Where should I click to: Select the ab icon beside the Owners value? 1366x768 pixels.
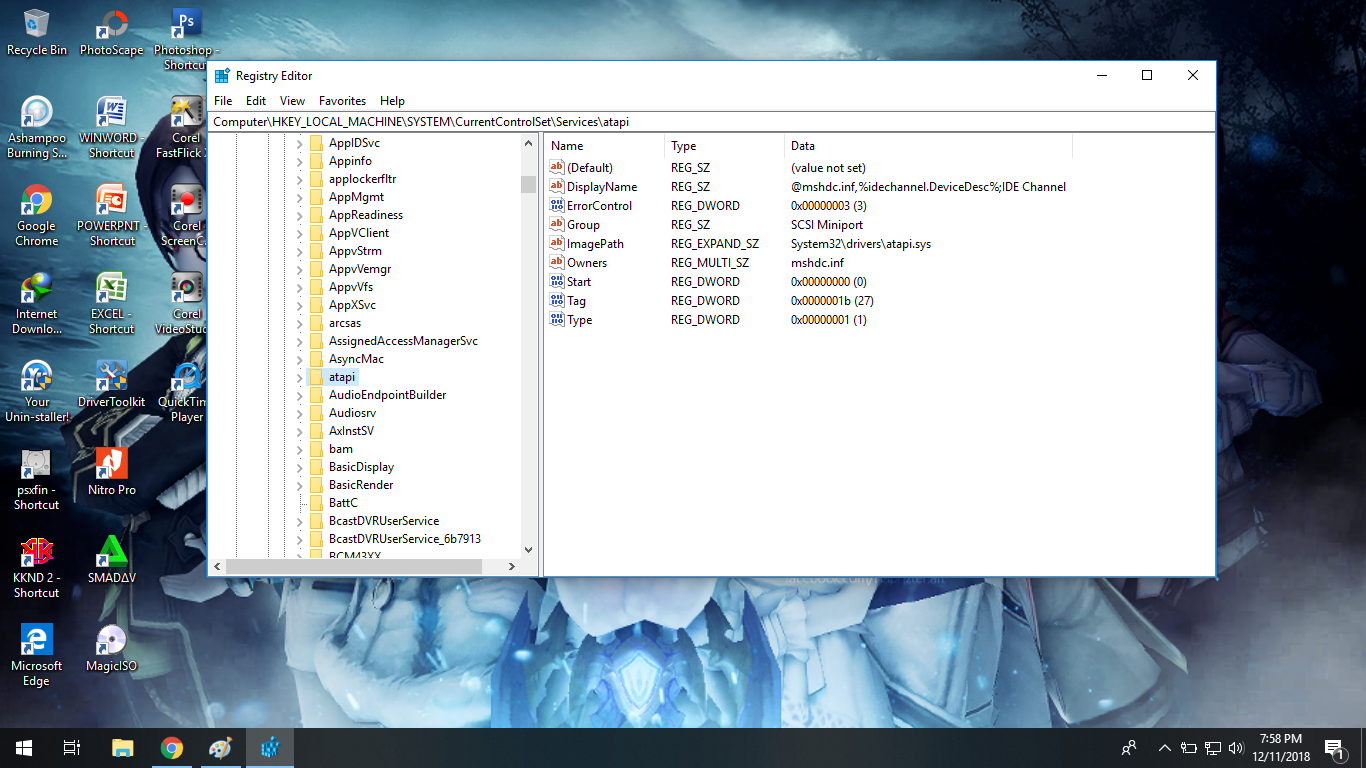pos(557,262)
